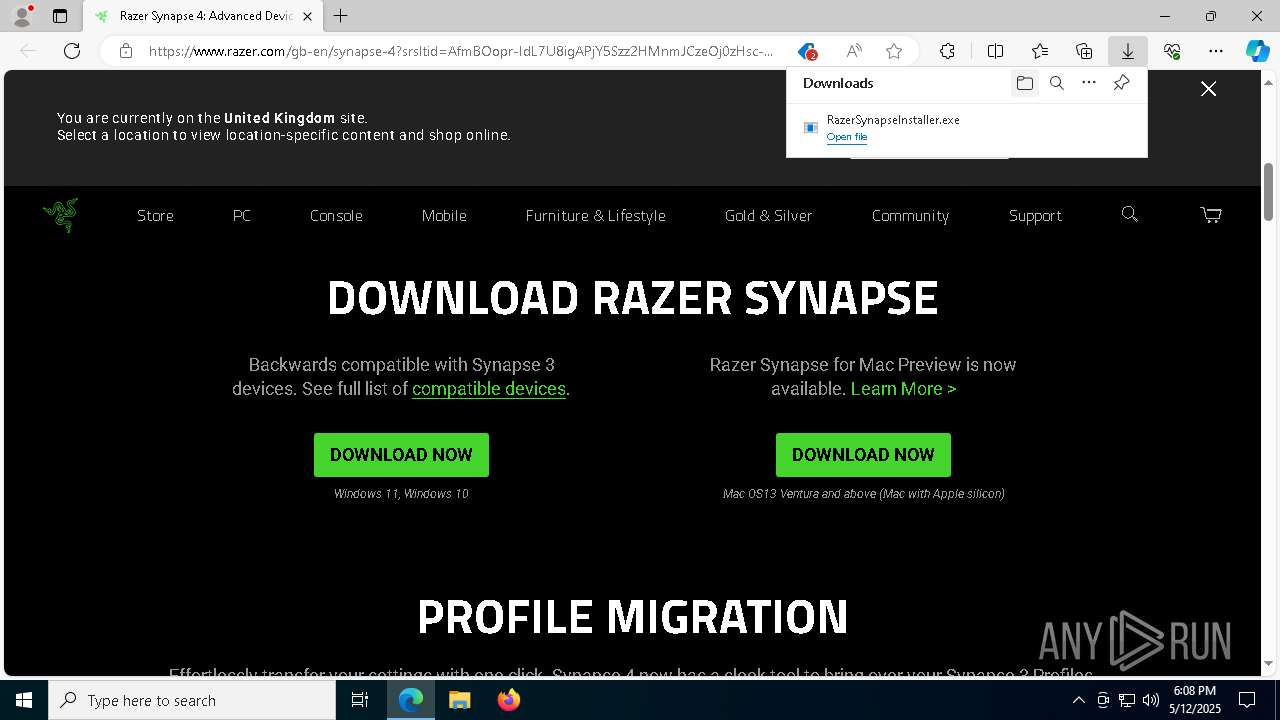This screenshot has width=1280, height=720.
Task: Open the downloads folder
Action: pos(1025,83)
